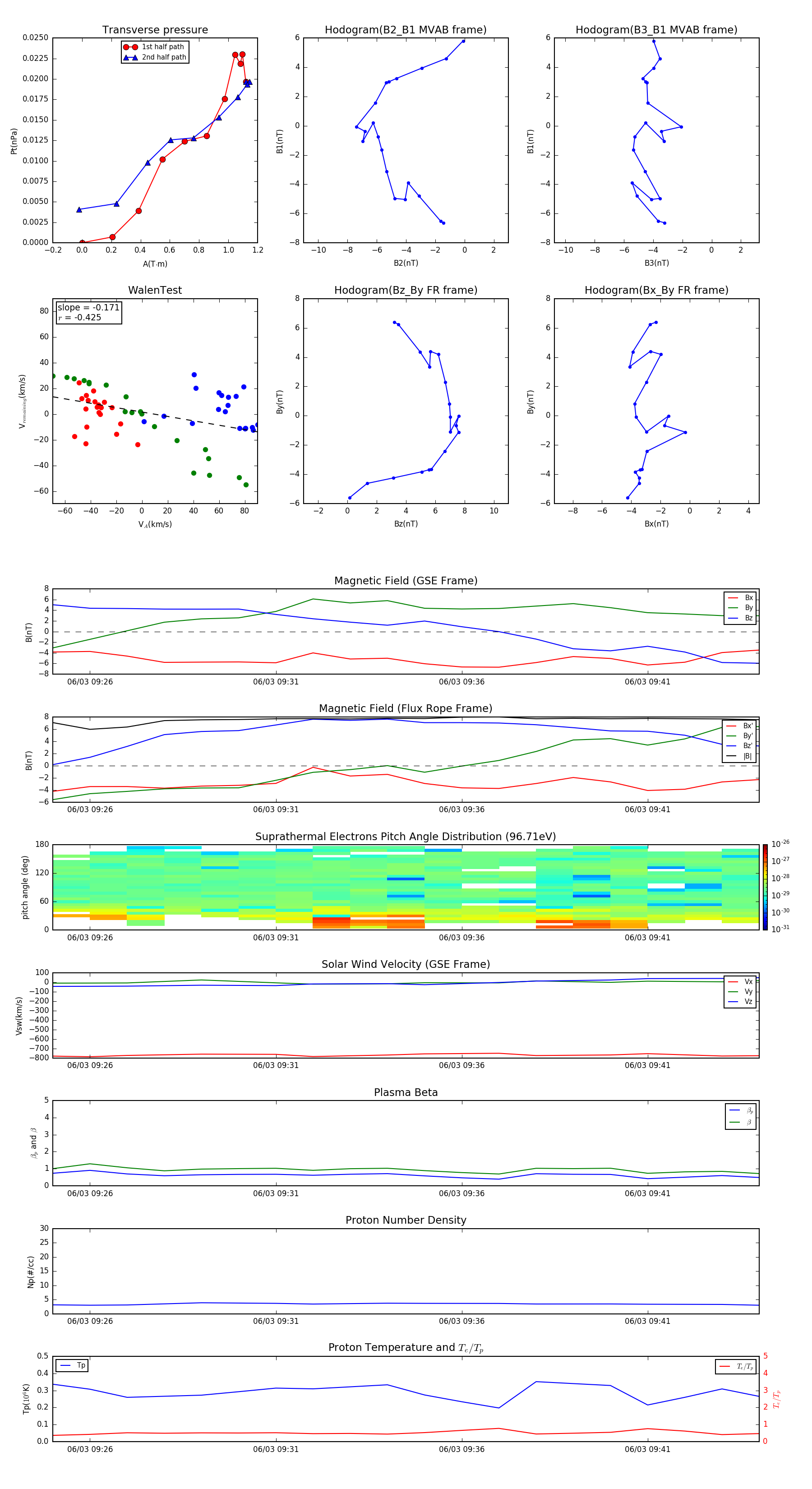Click the 'Solar Wind Velocity (GSE Frame)' title
Image resolution: width=812 pixels, height=1489 pixels.
(406, 964)
